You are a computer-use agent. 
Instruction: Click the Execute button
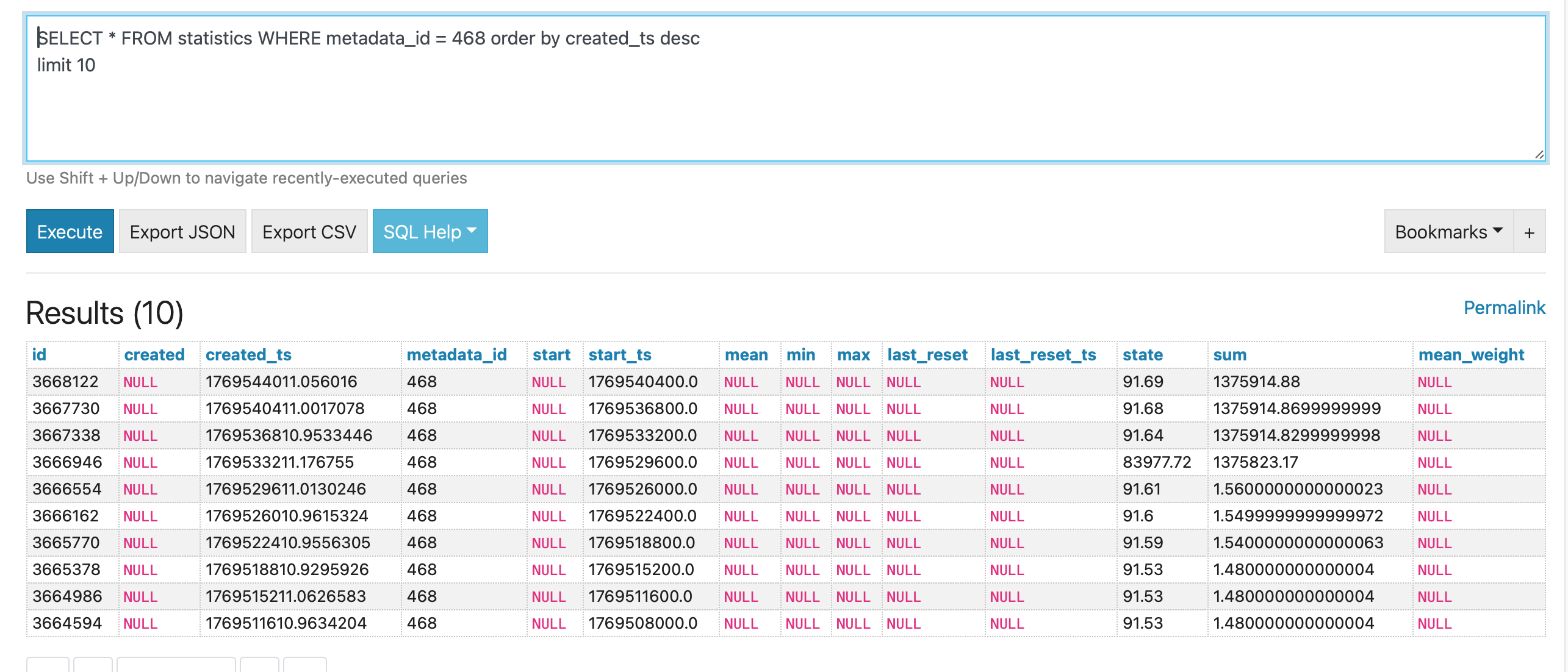pyautogui.click(x=70, y=232)
